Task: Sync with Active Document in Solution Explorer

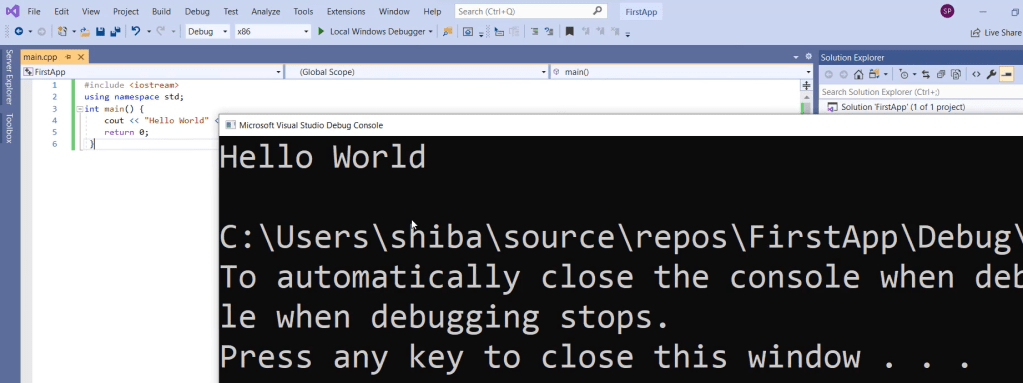Action: tap(925, 74)
